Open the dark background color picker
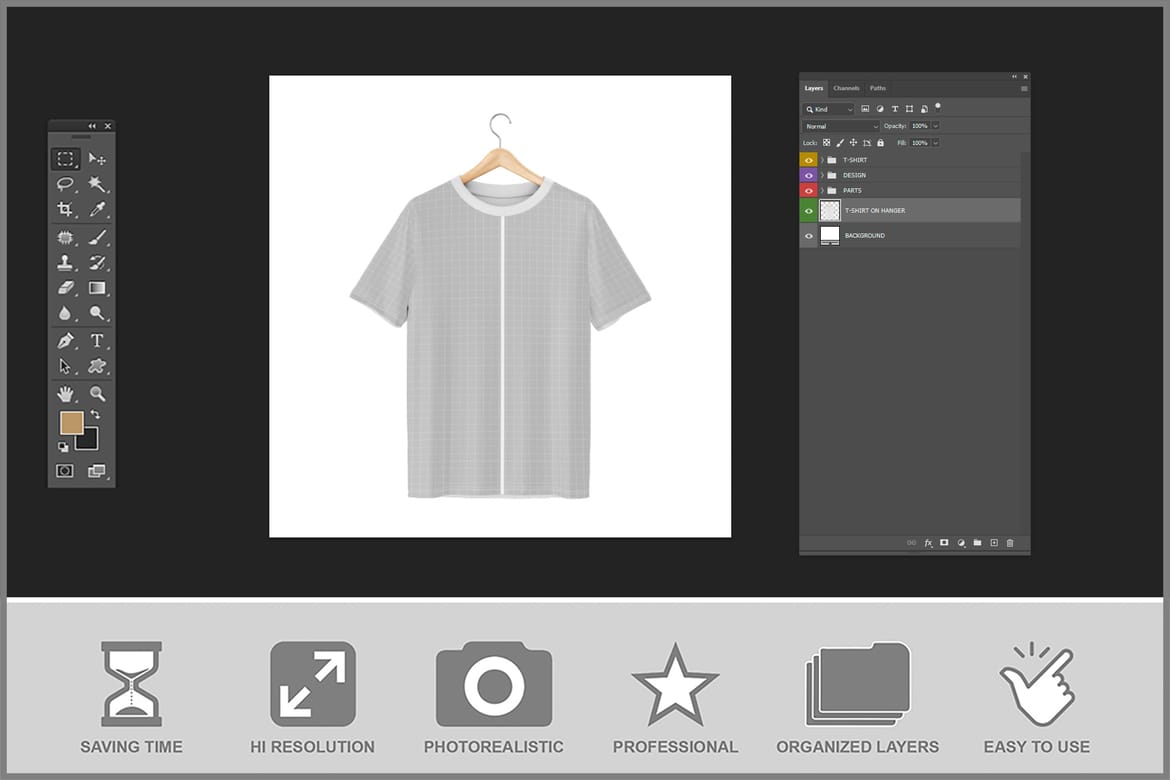This screenshot has width=1170, height=780. tap(89, 441)
